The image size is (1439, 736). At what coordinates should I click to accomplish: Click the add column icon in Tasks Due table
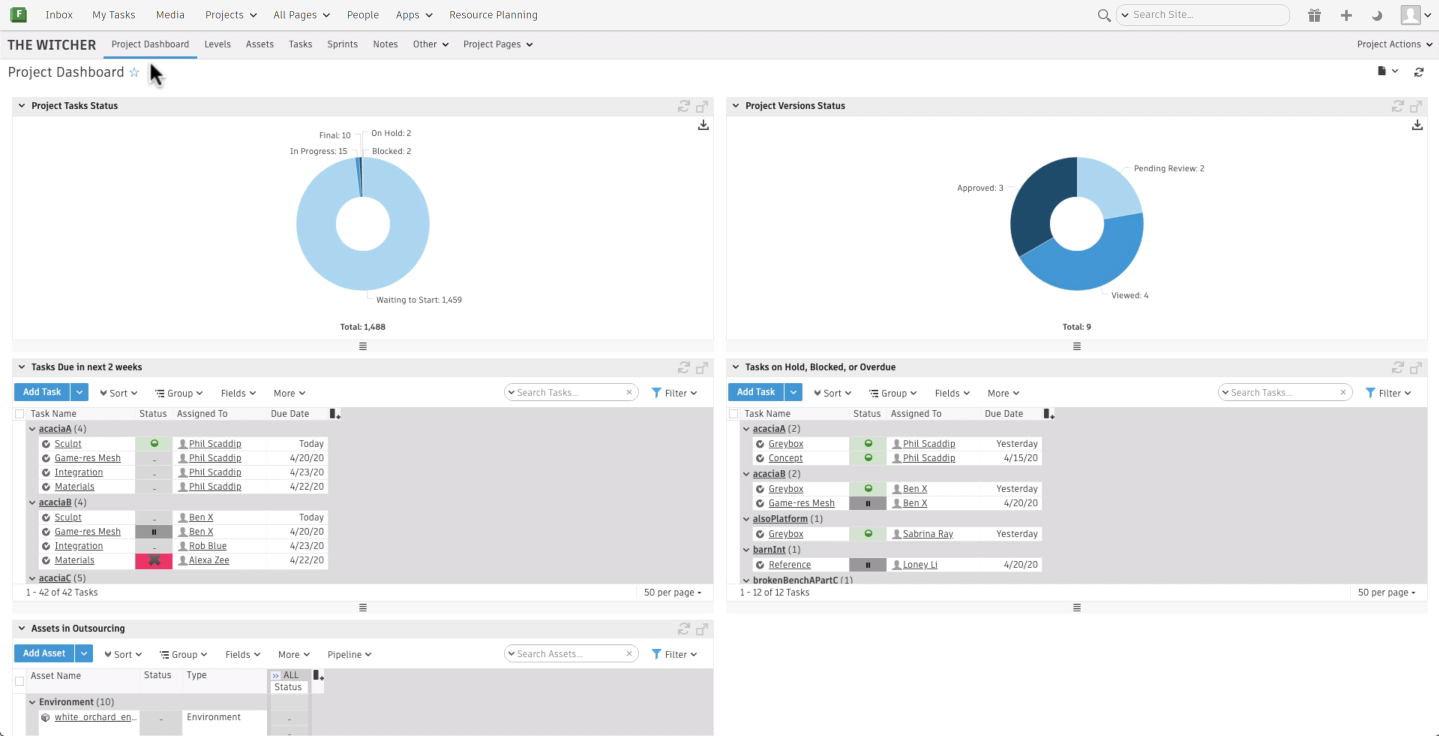335,414
